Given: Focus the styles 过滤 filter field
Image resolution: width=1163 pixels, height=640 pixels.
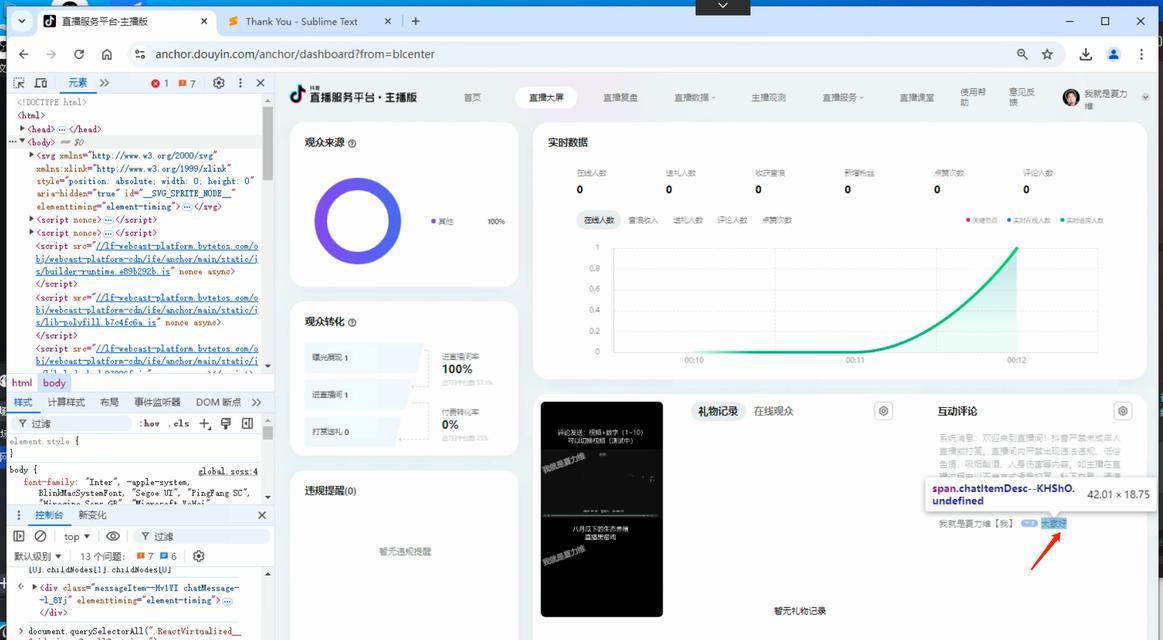Looking at the screenshot, I should click(73, 423).
